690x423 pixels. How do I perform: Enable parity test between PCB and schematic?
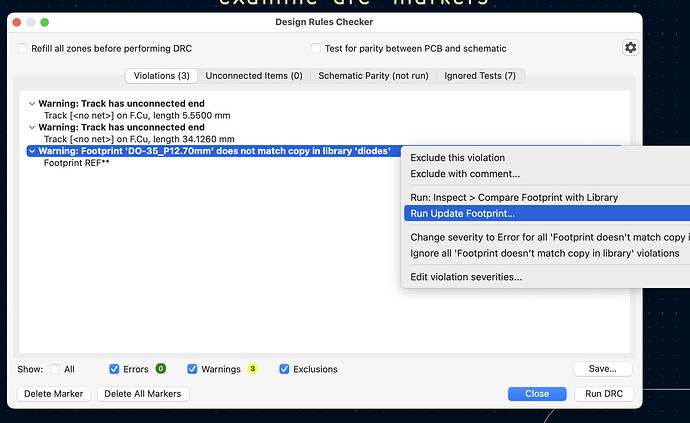(316, 48)
